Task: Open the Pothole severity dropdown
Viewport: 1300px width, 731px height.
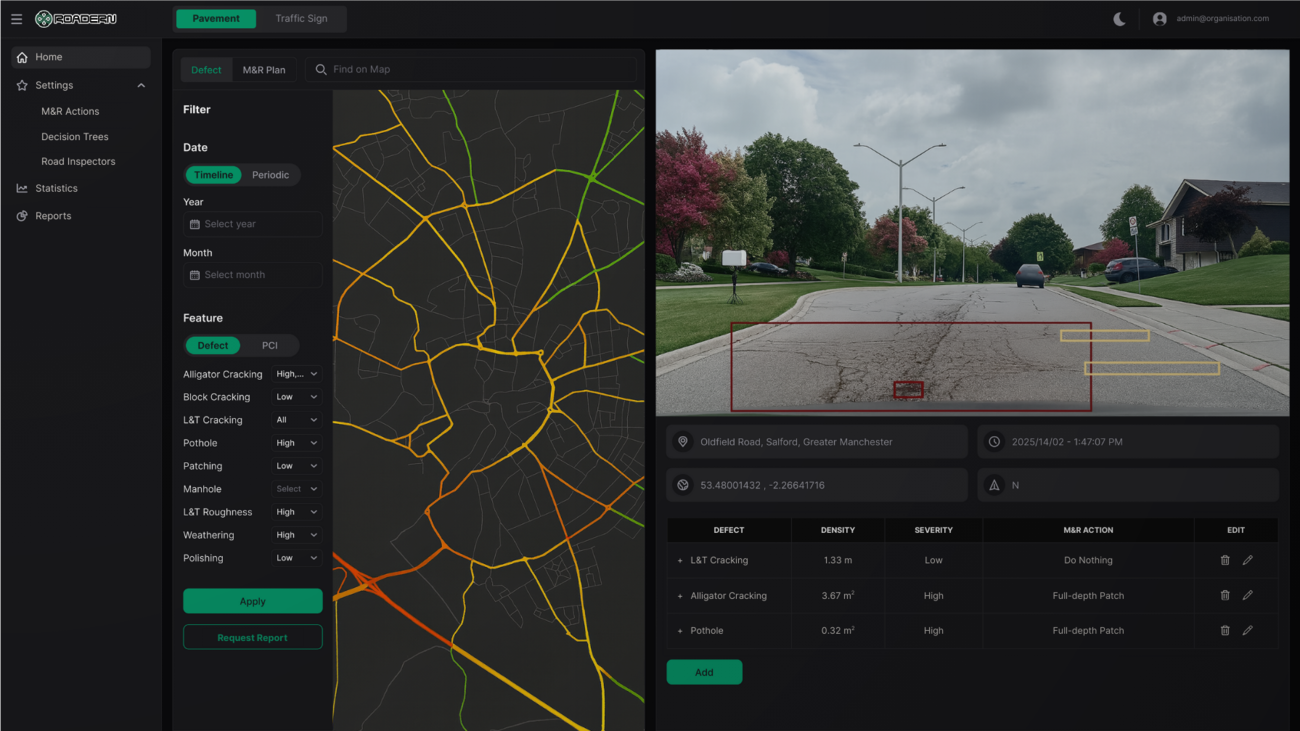Action: pyautogui.click(x=295, y=442)
